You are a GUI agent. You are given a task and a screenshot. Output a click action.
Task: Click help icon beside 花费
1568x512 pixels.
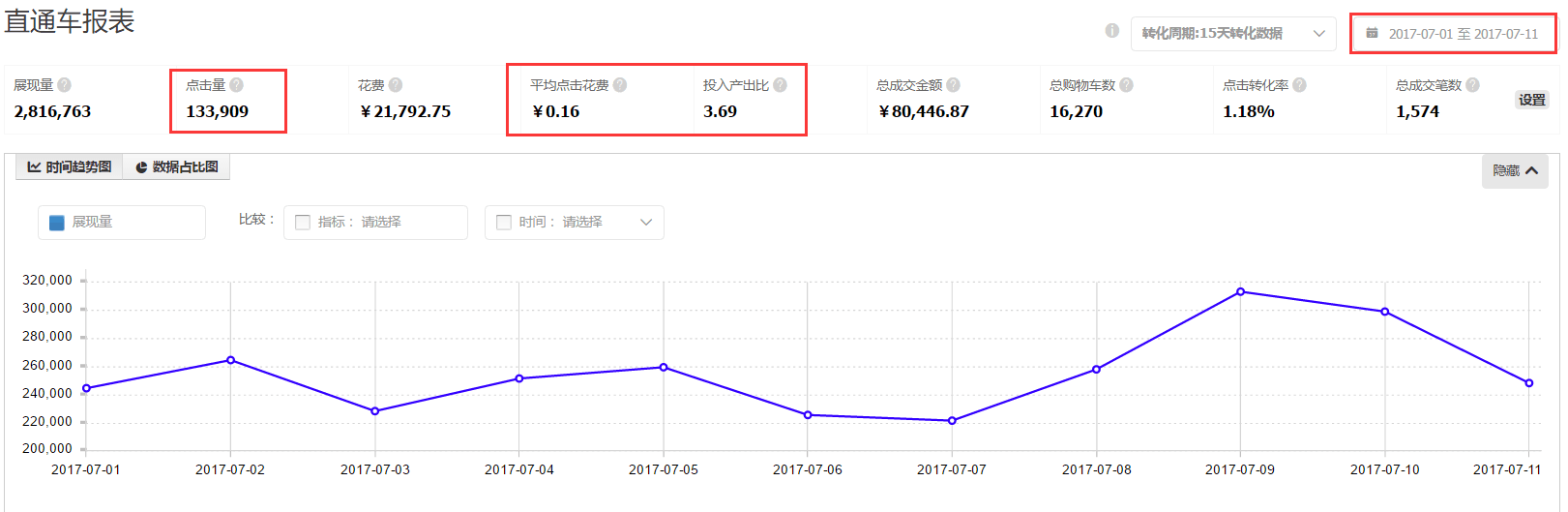(396, 85)
